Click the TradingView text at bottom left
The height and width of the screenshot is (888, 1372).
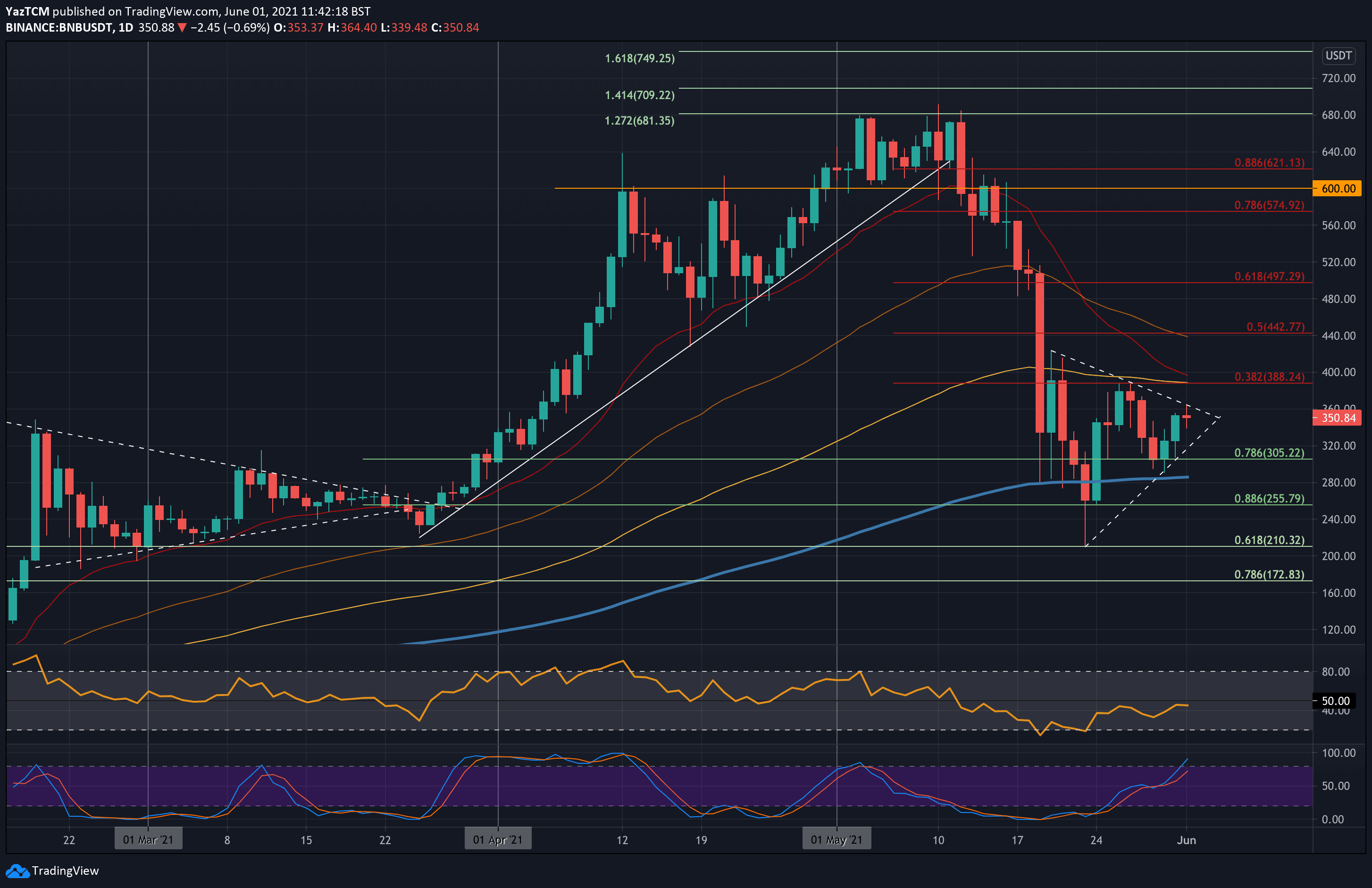click(65, 871)
